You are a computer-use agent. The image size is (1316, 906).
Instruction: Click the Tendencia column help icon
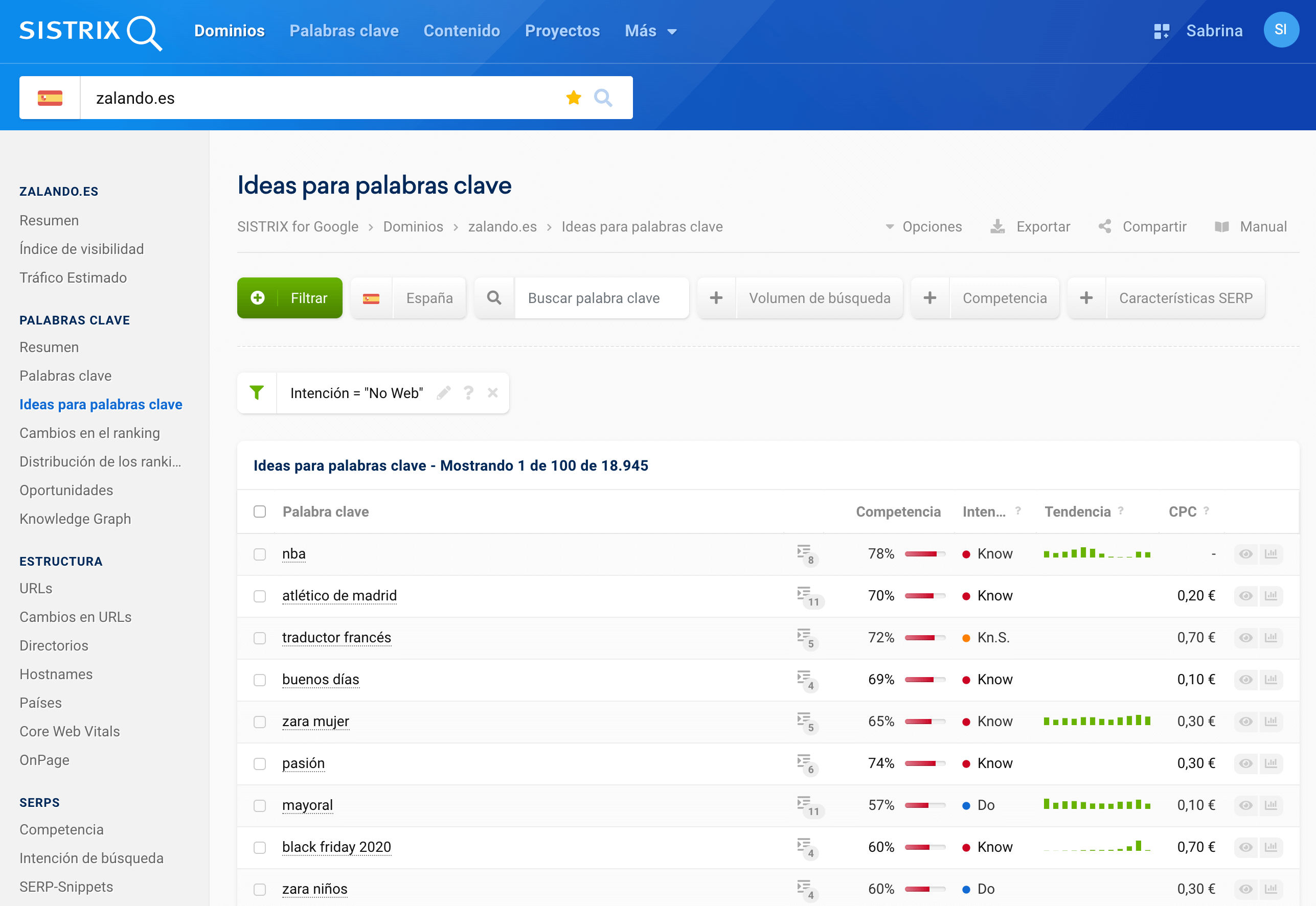(x=1121, y=510)
